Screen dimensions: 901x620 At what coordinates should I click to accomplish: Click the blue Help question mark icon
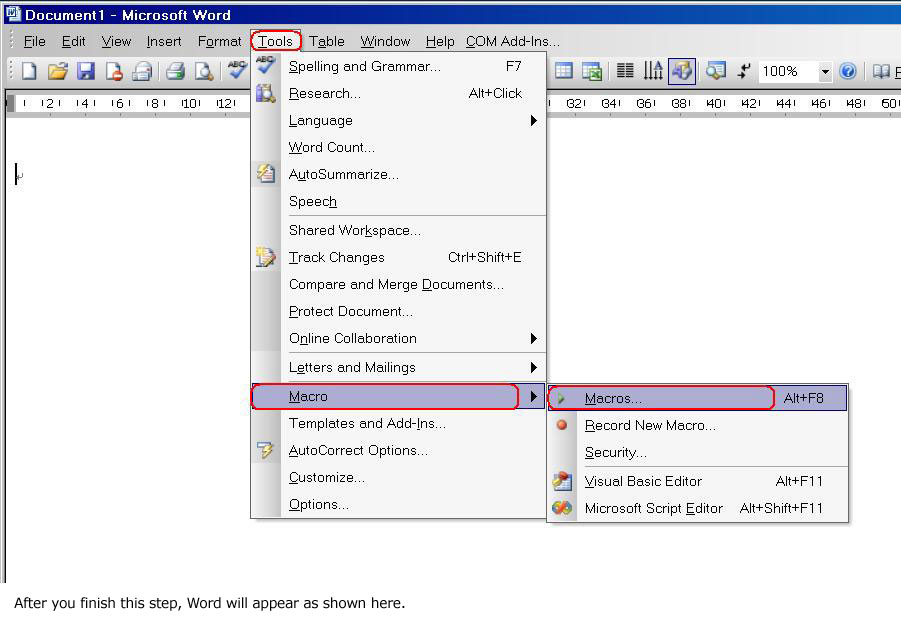coord(848,71)
